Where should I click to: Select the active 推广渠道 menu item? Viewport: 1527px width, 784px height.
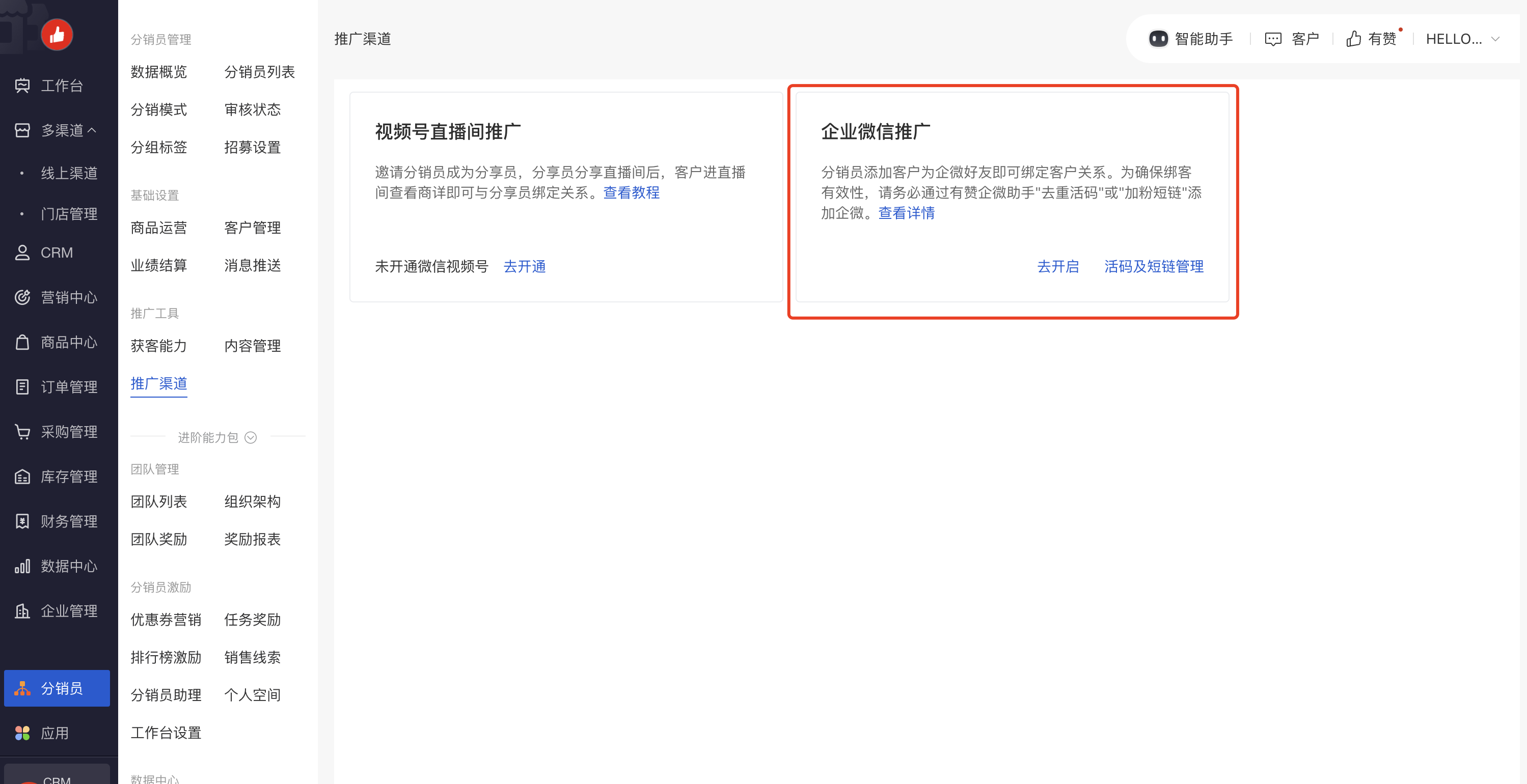point(158,383)
